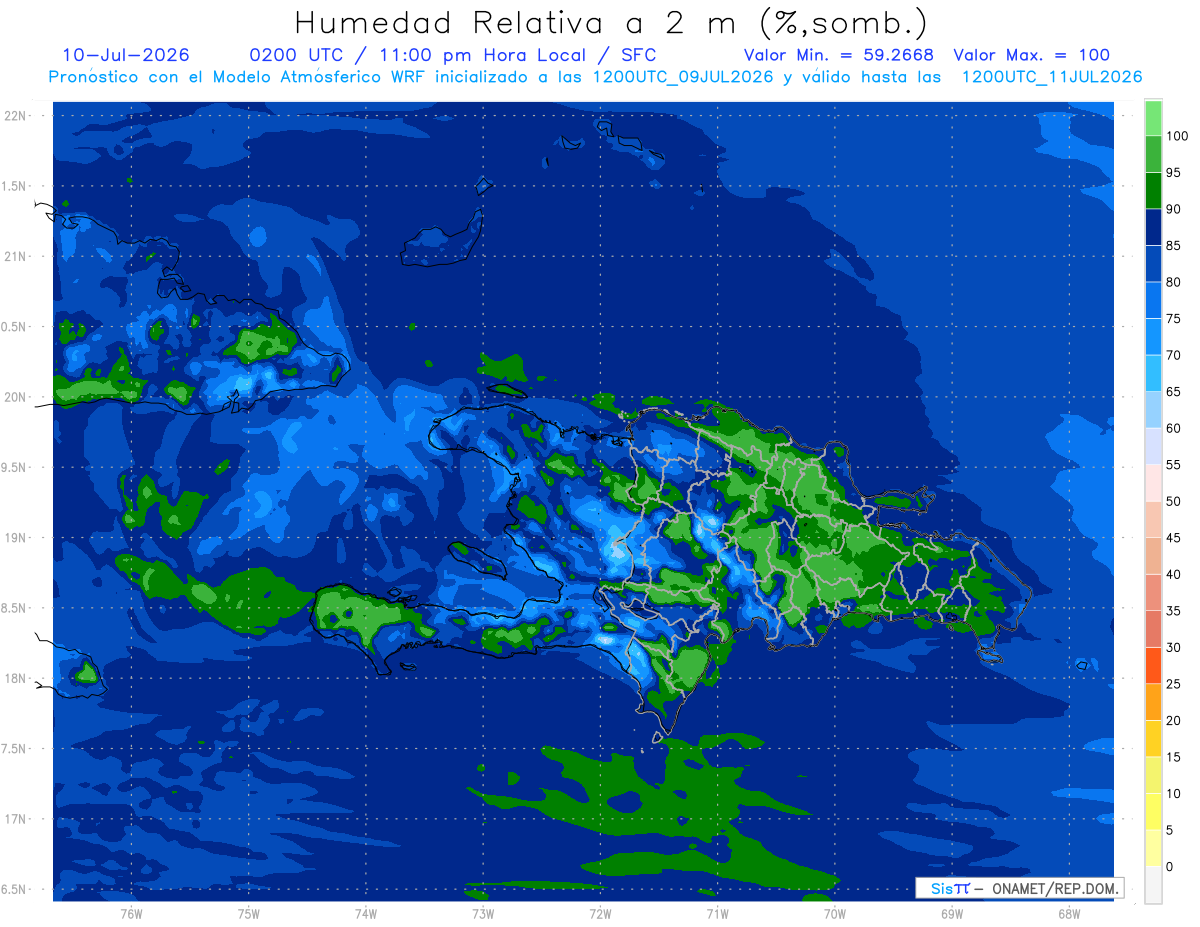
Task: Click the 20N latitude axis label
Action: tap(16, 397)
